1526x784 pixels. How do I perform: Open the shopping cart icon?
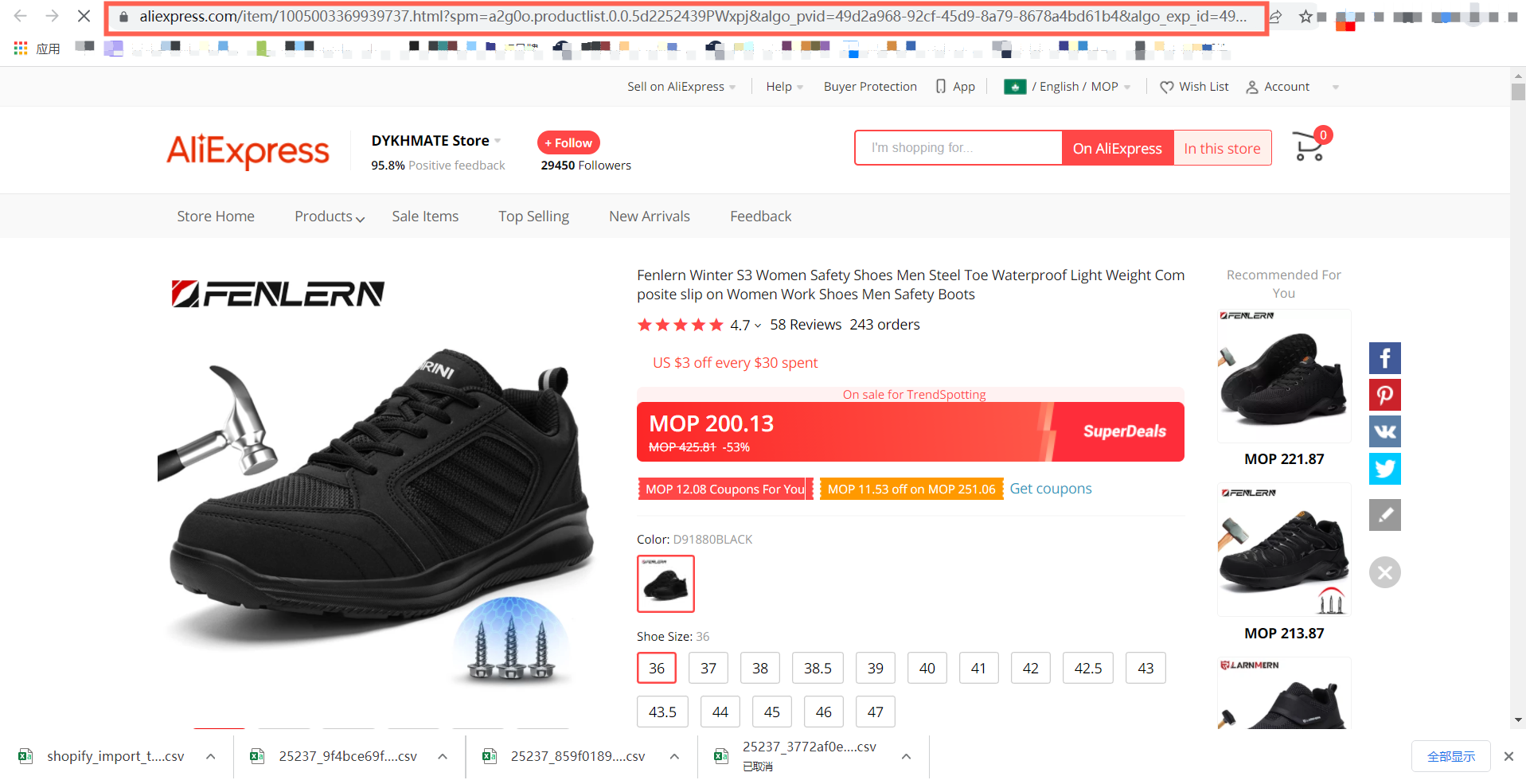tap(1310, 146)
